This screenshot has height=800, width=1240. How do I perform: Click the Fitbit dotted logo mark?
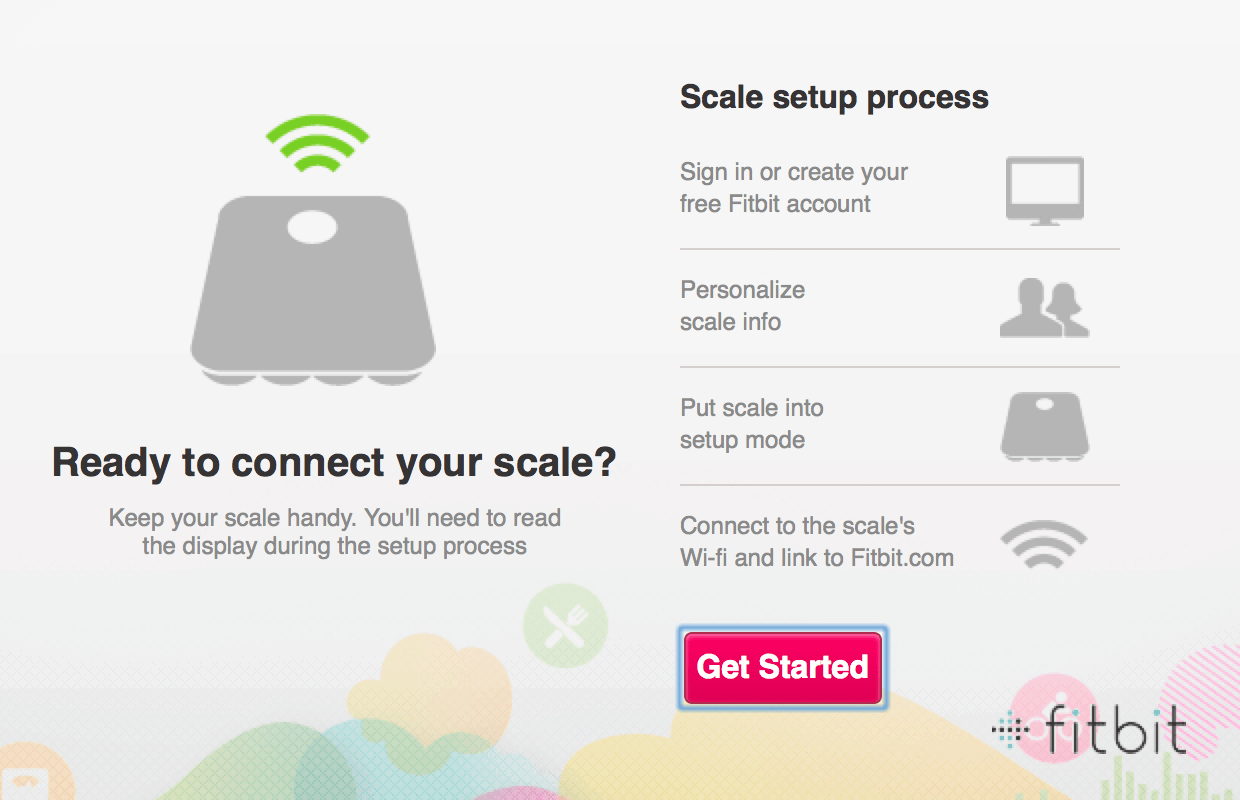coord(1010,731)
